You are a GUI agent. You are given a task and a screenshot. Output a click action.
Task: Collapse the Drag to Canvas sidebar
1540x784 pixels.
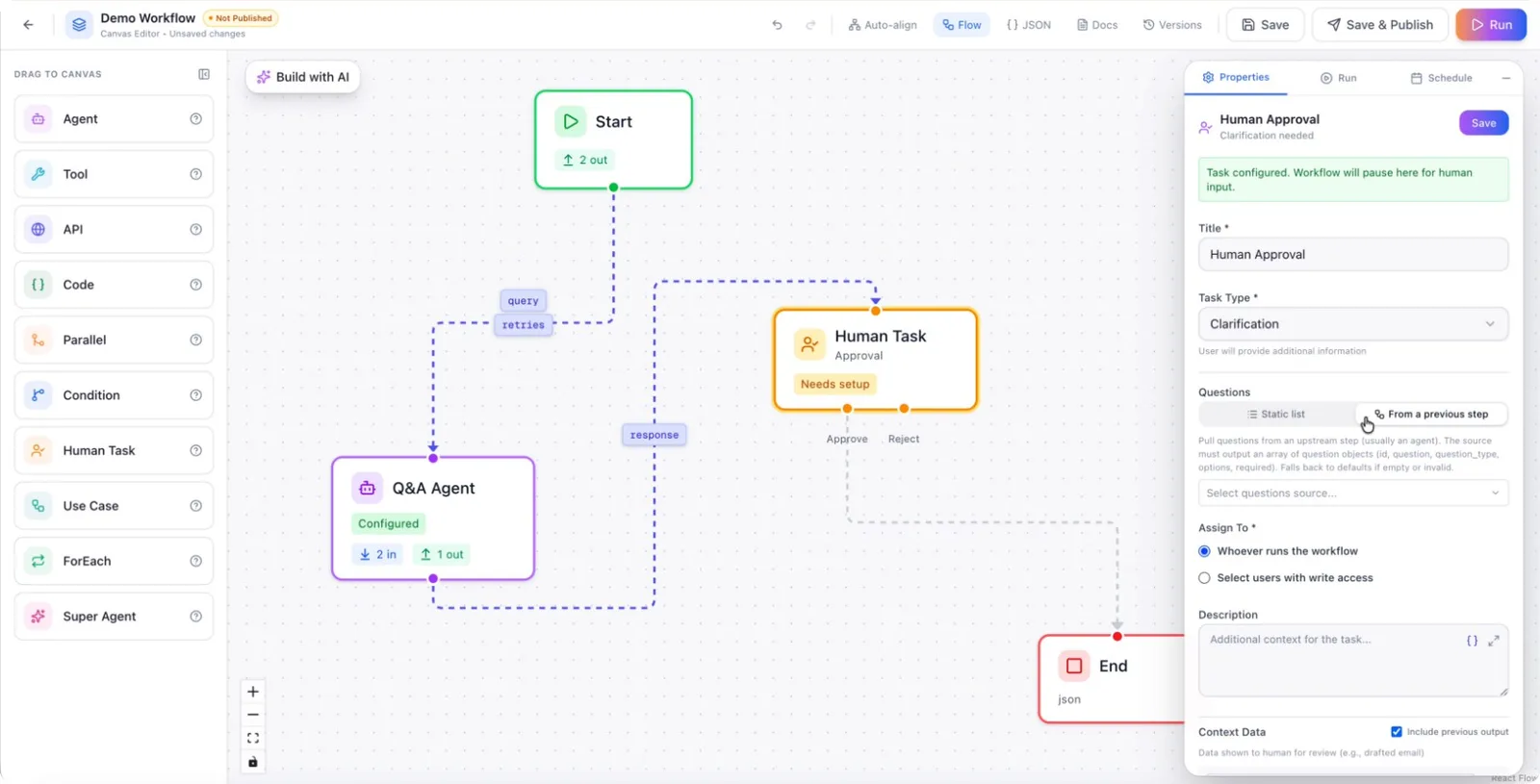[x=204, y=74]
